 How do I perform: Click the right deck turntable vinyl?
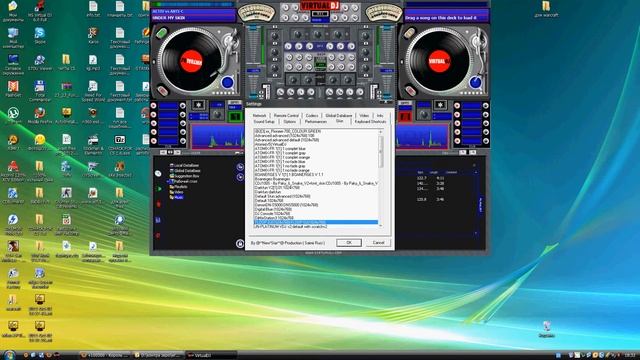(x=439, y=61)
